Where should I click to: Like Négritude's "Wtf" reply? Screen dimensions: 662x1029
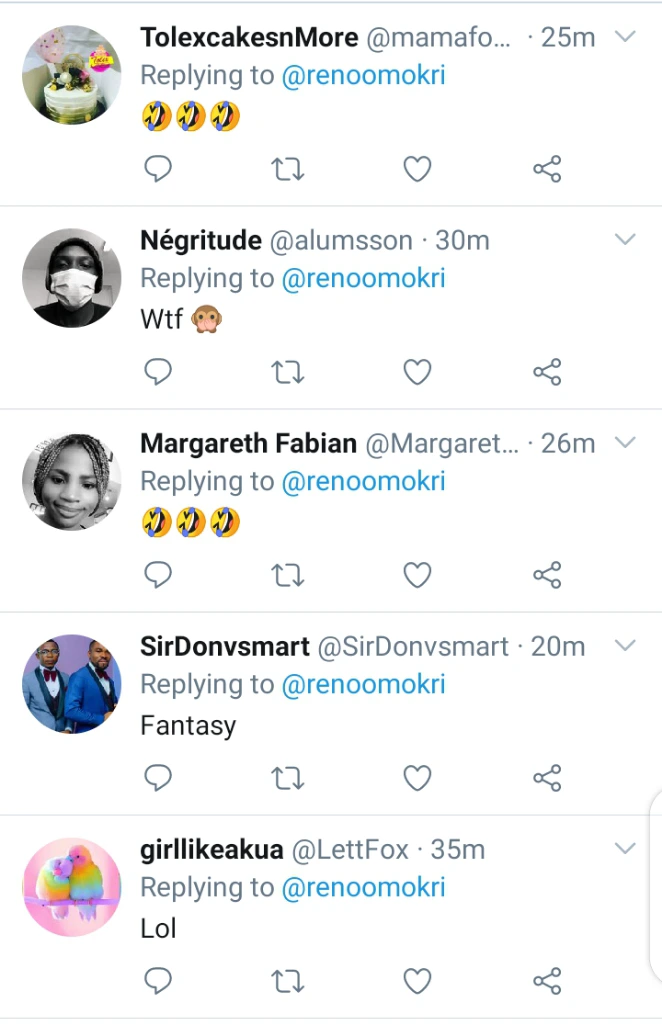click(x=417, y=373)
